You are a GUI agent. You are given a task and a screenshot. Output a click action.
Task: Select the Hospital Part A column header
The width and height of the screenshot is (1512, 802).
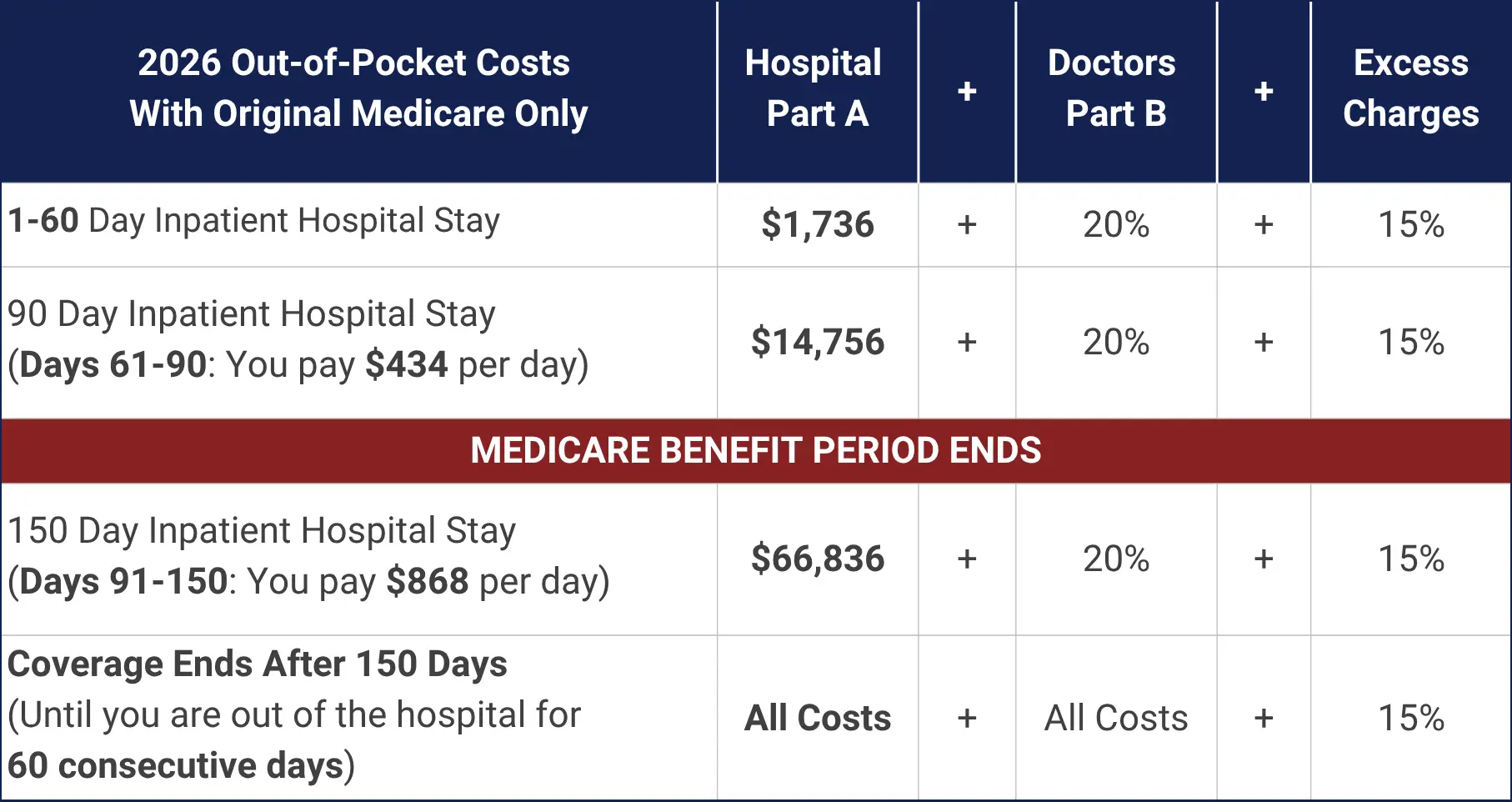click(x=814, y=88)
